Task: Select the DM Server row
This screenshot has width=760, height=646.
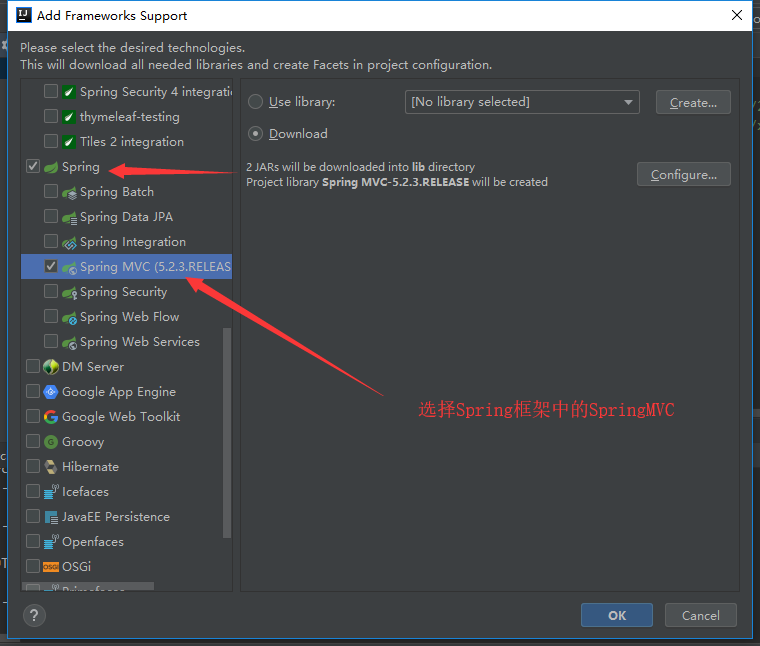Action: point(127,367)
